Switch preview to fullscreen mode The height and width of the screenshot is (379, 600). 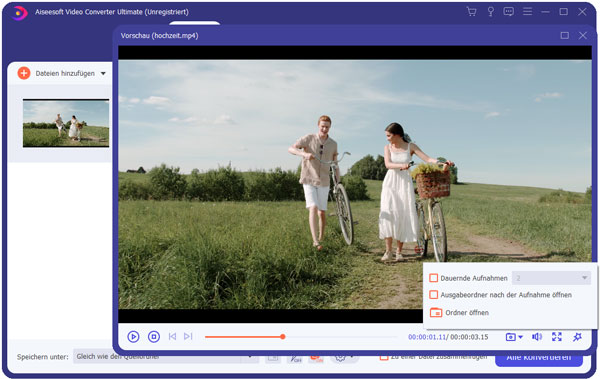click(x=557, y=337)
